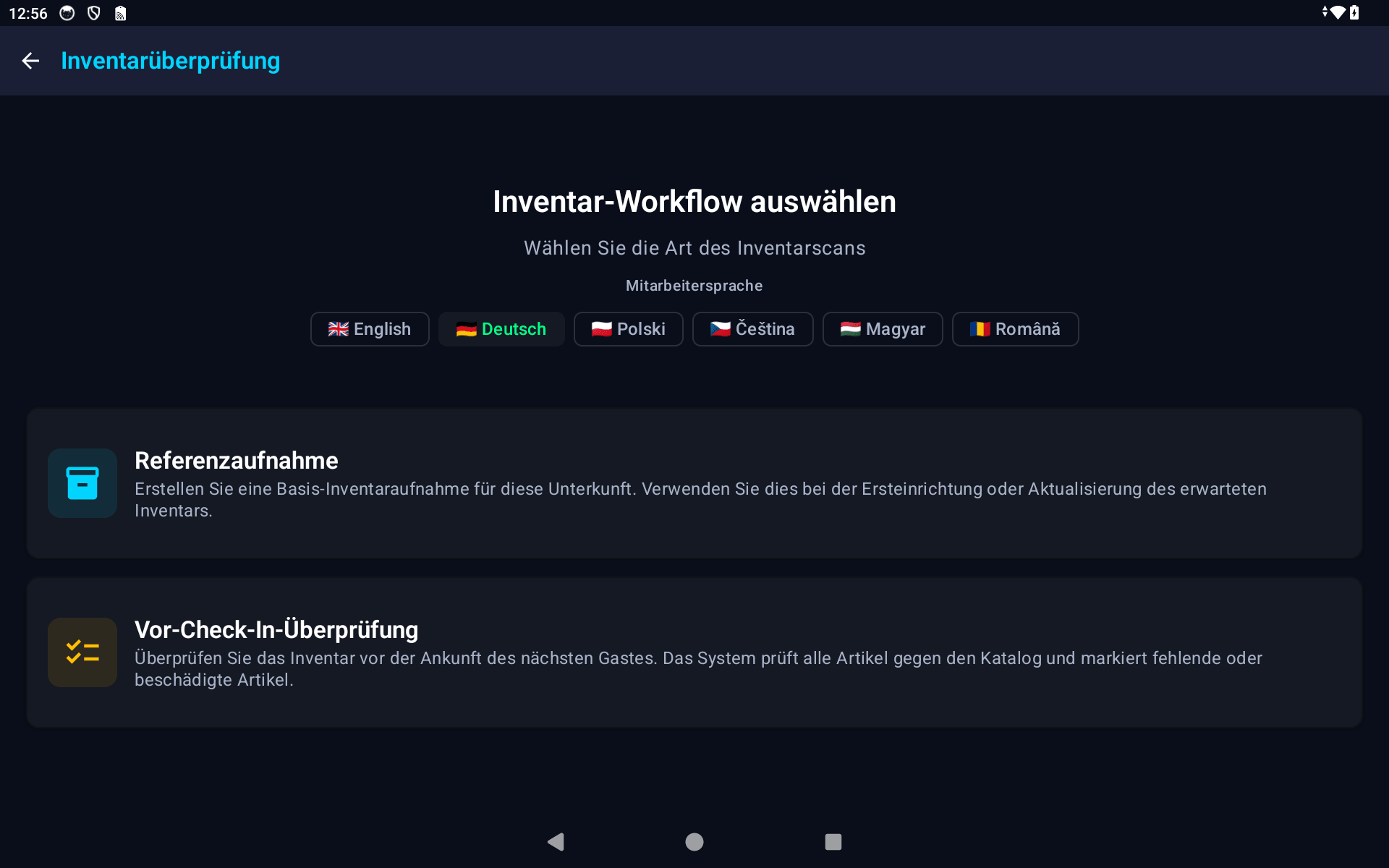Select English as Mitarbeitersprache
Image resolution: width=1389 pixels, height=868 pixels.
coord(369,329)
